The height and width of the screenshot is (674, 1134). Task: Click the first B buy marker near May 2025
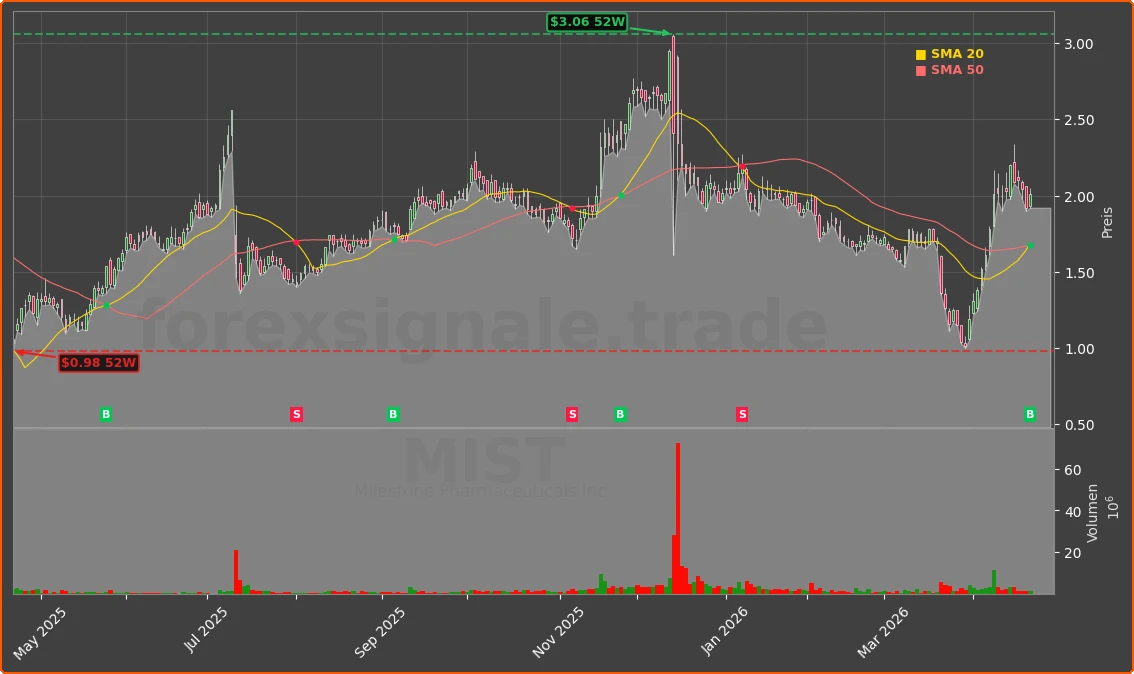(106, 414)
